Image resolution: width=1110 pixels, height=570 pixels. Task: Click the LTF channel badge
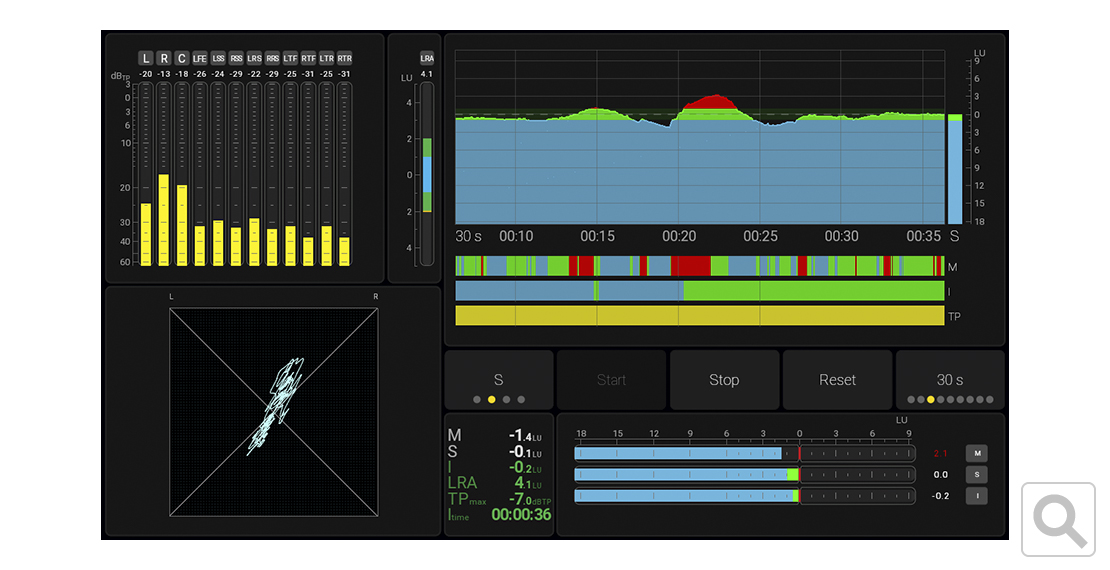pyautogui.click(x=290, y=58)
